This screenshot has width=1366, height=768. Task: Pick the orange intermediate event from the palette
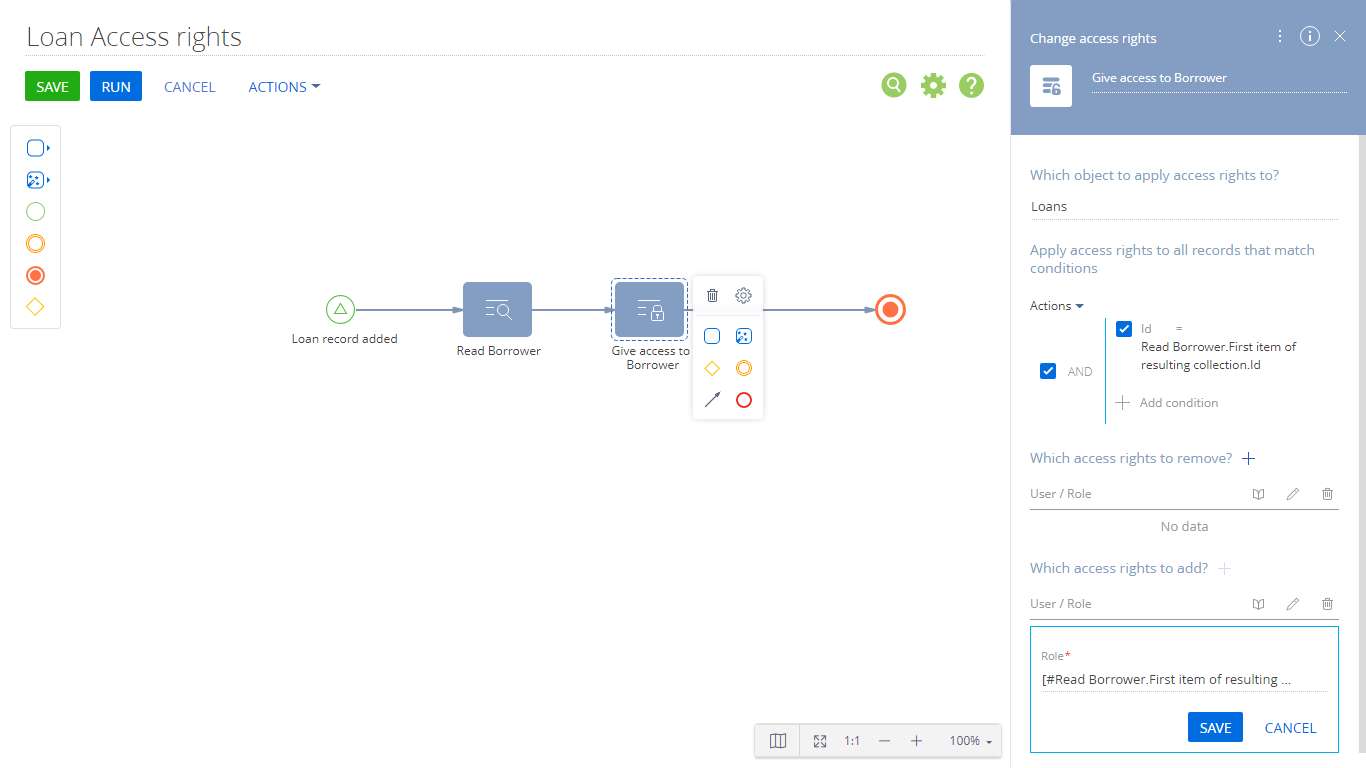(x=35, y=244)
